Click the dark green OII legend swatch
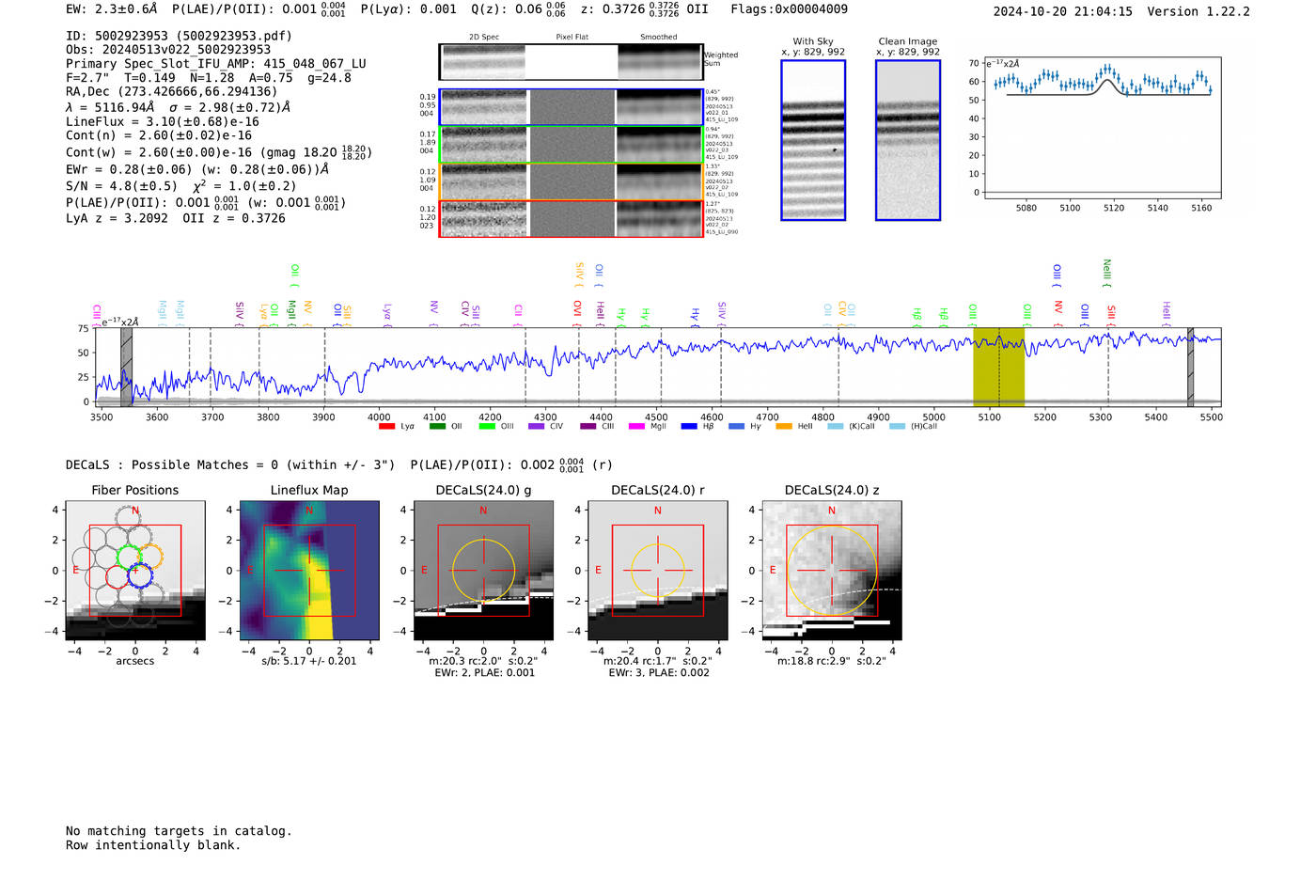Screen dimensions: 1316x896 click(437, 427)
